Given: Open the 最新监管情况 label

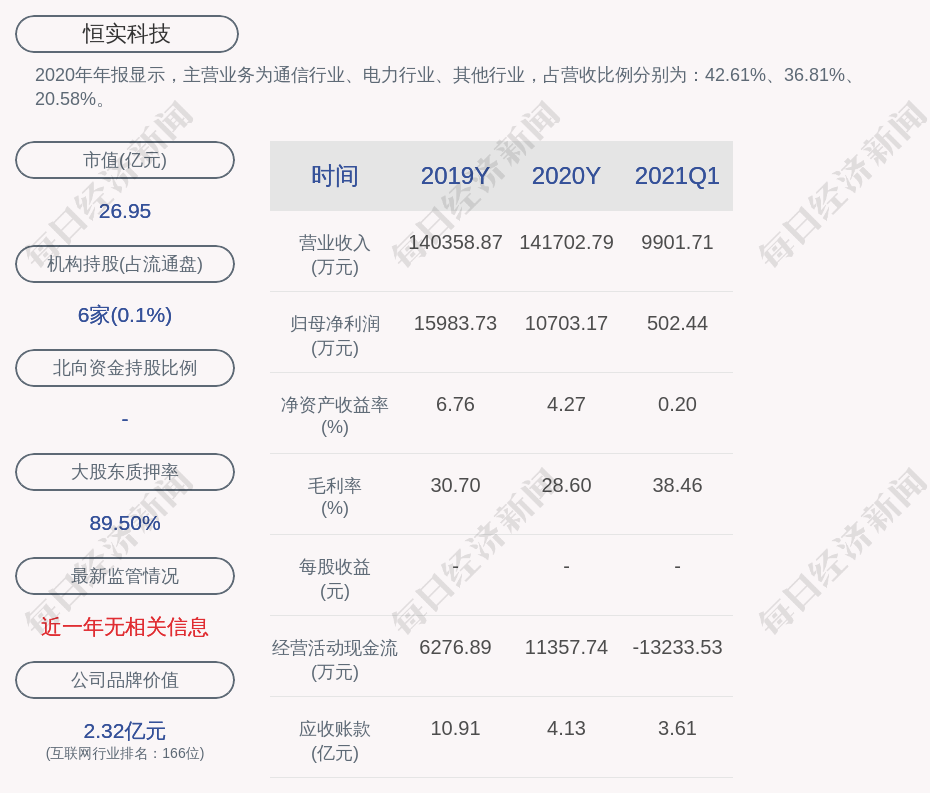Looking at the screenshot, I should (125, 576).
